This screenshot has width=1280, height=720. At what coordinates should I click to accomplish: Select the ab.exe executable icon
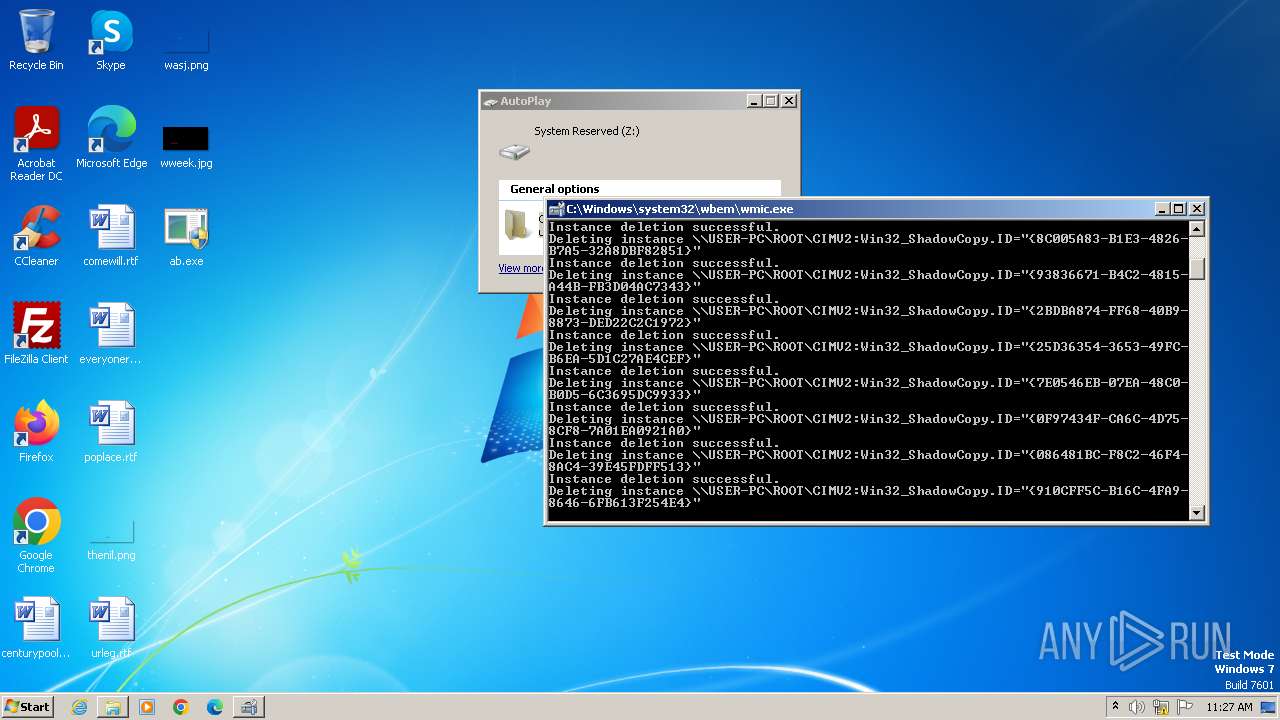(x=186, y=236)
